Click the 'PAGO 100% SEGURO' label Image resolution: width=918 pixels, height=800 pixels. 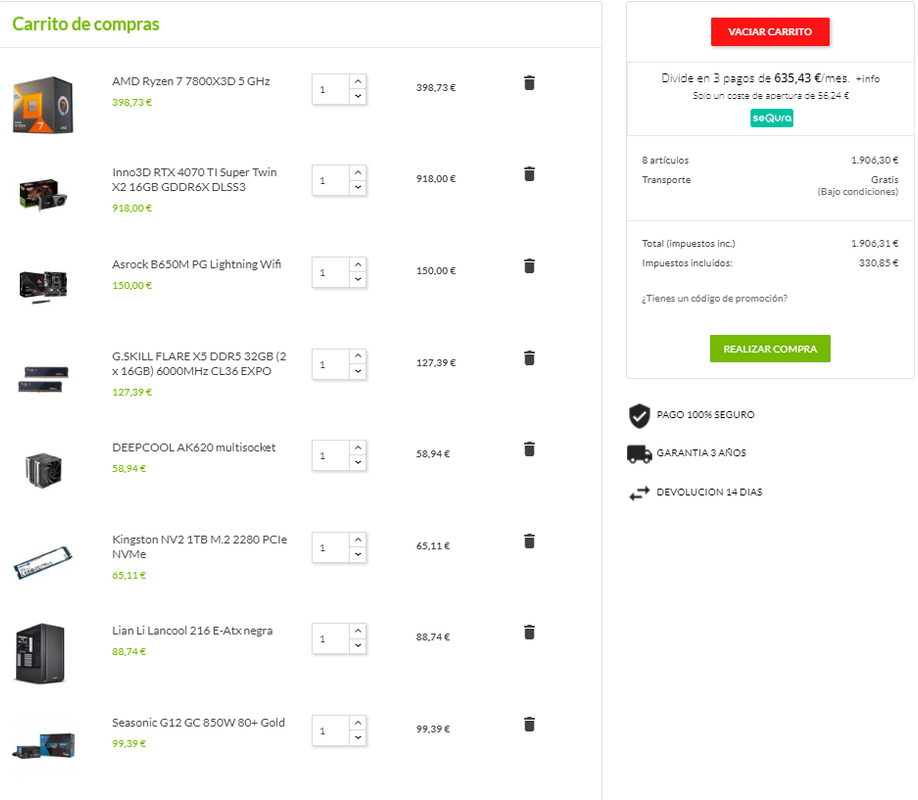(705, 415)
